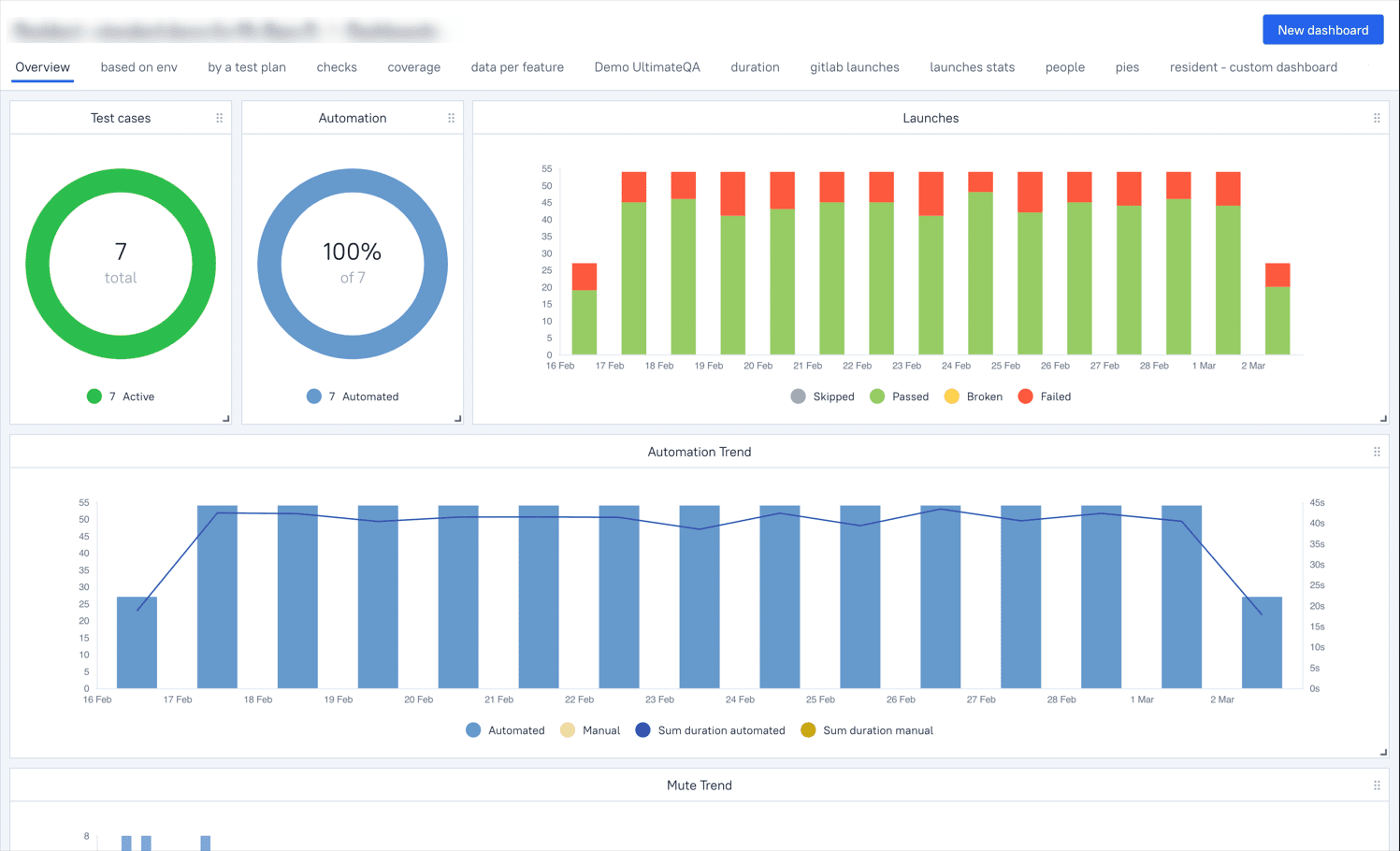Toggle Failed series in Launches legend
The image size is (1400, 851).
(1044, 397)
